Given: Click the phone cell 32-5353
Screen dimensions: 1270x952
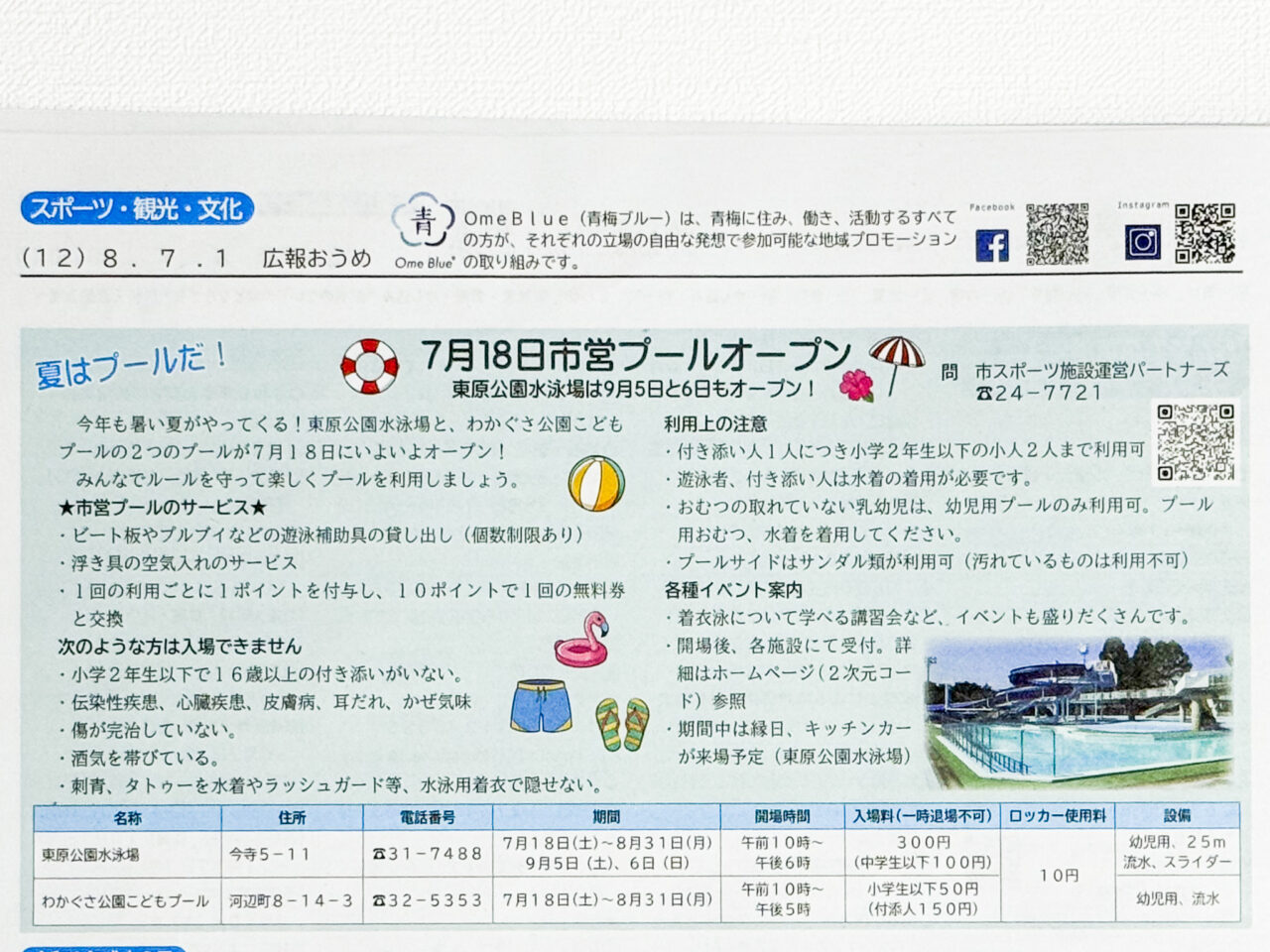Looking at the screenshot, I should click(427, 900).
